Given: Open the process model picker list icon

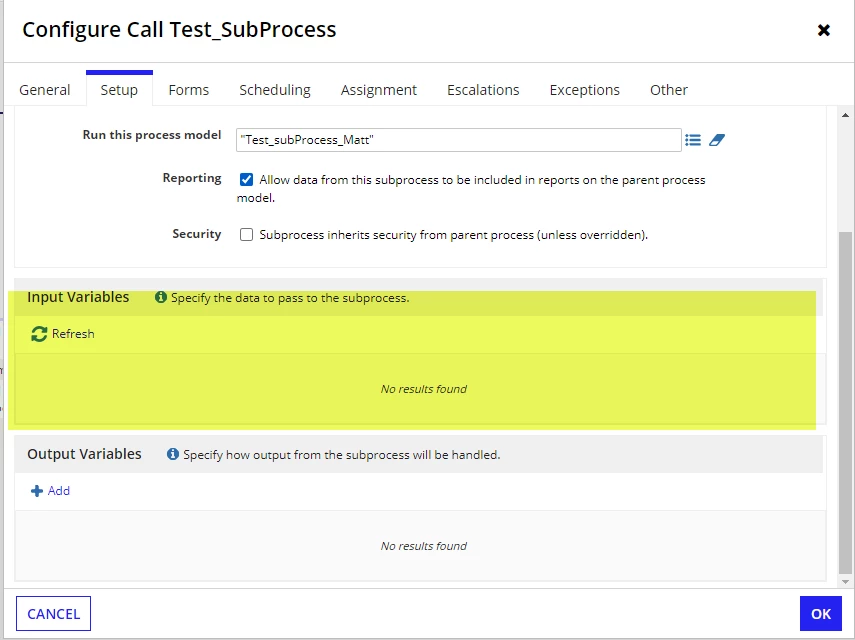Looking at the screenshot, I should pos(693,140).
